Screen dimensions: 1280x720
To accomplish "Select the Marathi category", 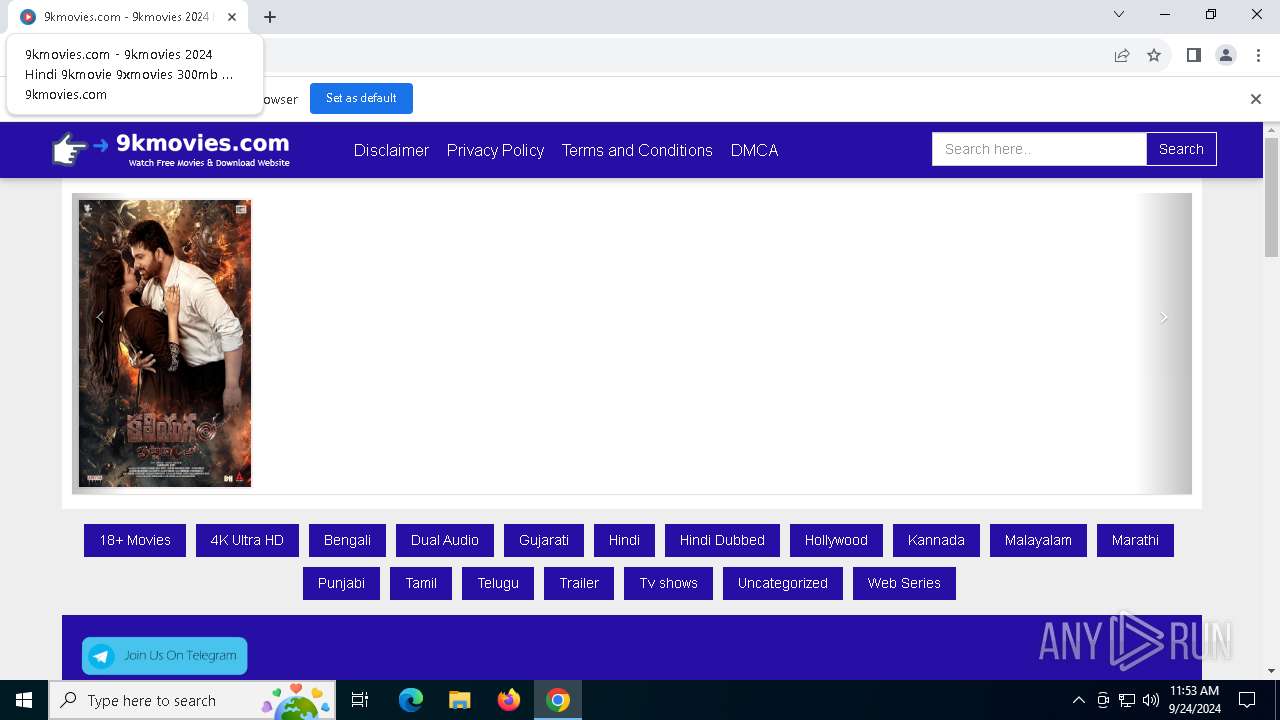I will point(1135,540).
